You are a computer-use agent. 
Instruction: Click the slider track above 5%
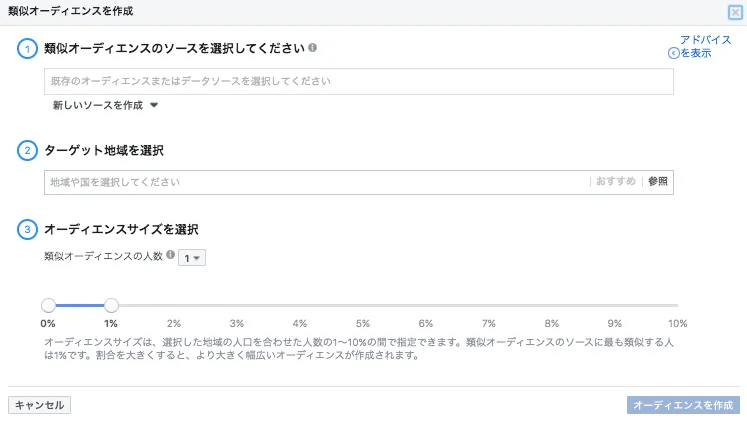click(363, 305)
